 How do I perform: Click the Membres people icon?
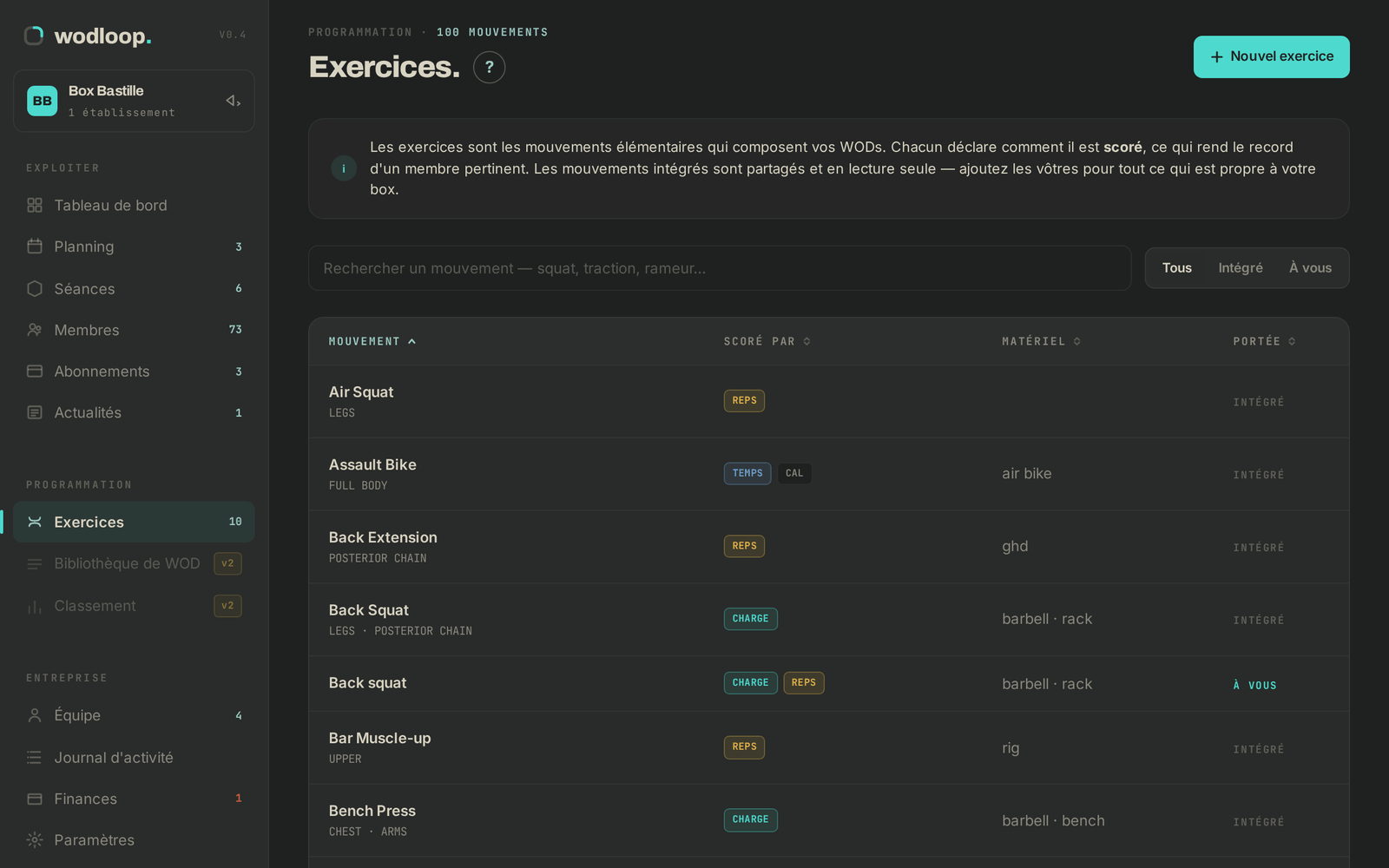tap(35, 330)
